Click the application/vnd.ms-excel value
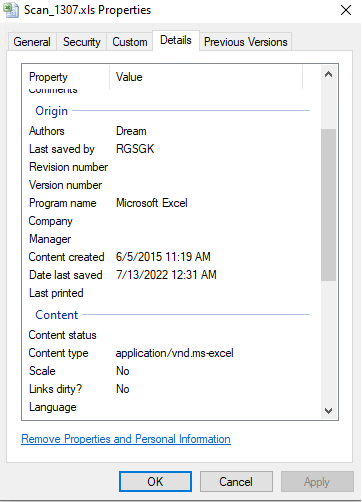 [x=174, y=353]
